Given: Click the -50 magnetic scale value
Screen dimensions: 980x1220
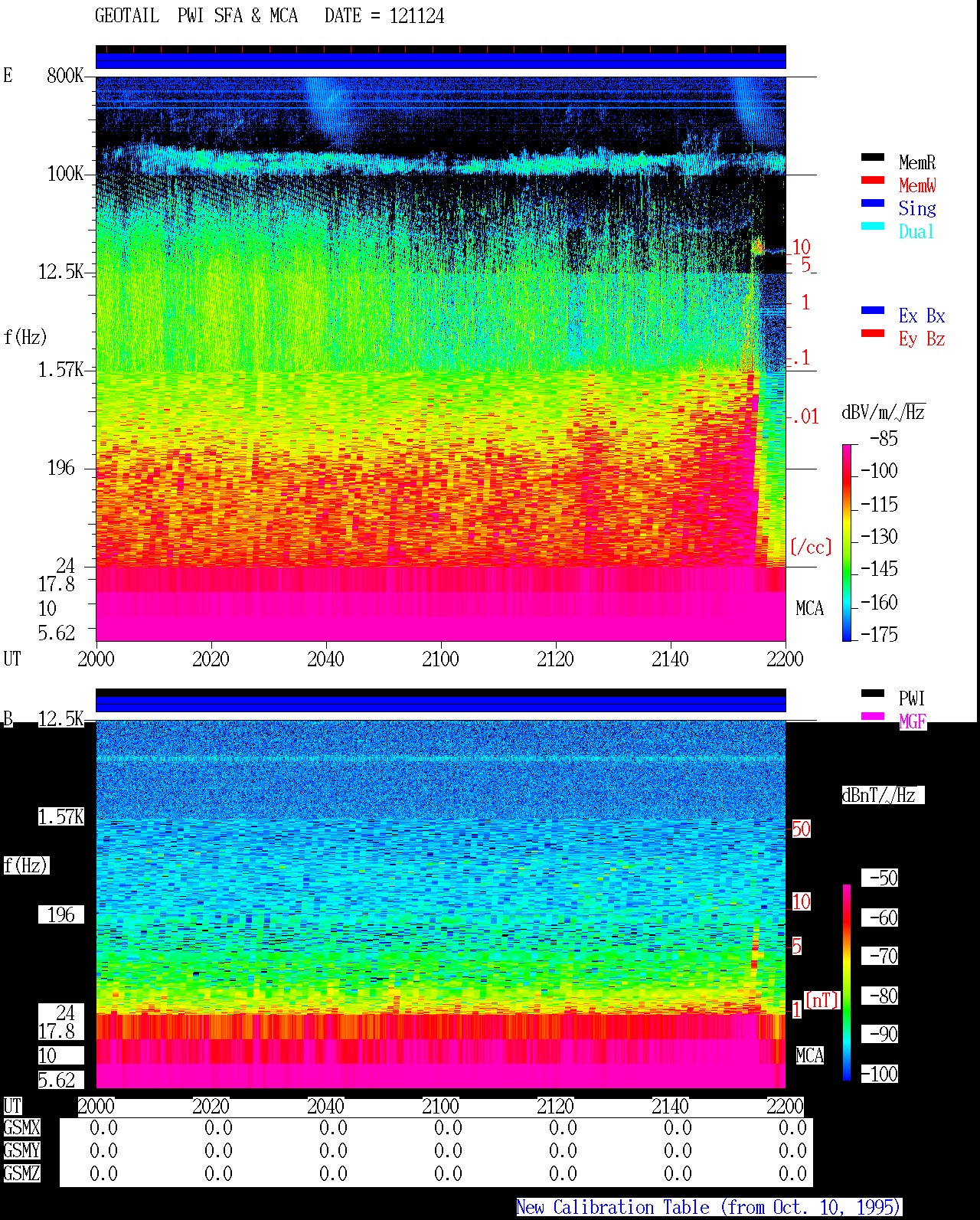Looking at the screenshot, I should tap(884, 878).
